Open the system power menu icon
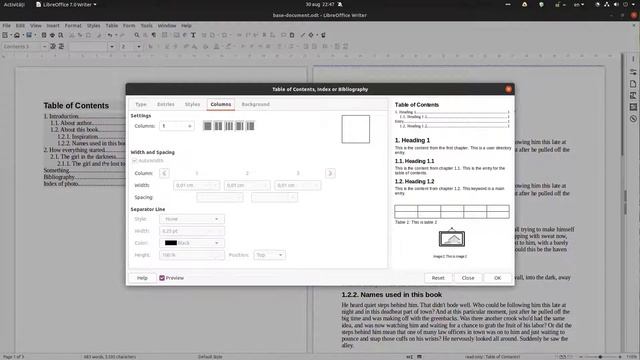The image size is (640, 360). [625, 4]
